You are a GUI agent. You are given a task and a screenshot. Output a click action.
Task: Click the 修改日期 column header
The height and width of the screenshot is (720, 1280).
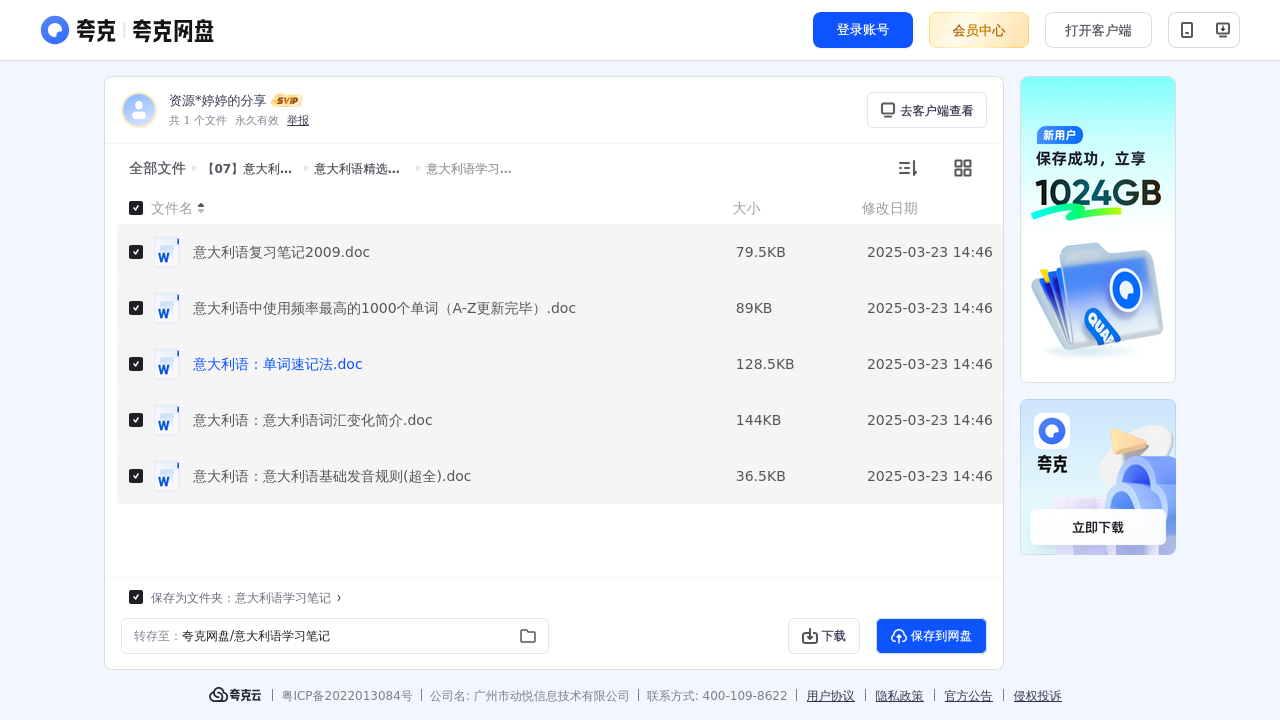coord(890,208)
